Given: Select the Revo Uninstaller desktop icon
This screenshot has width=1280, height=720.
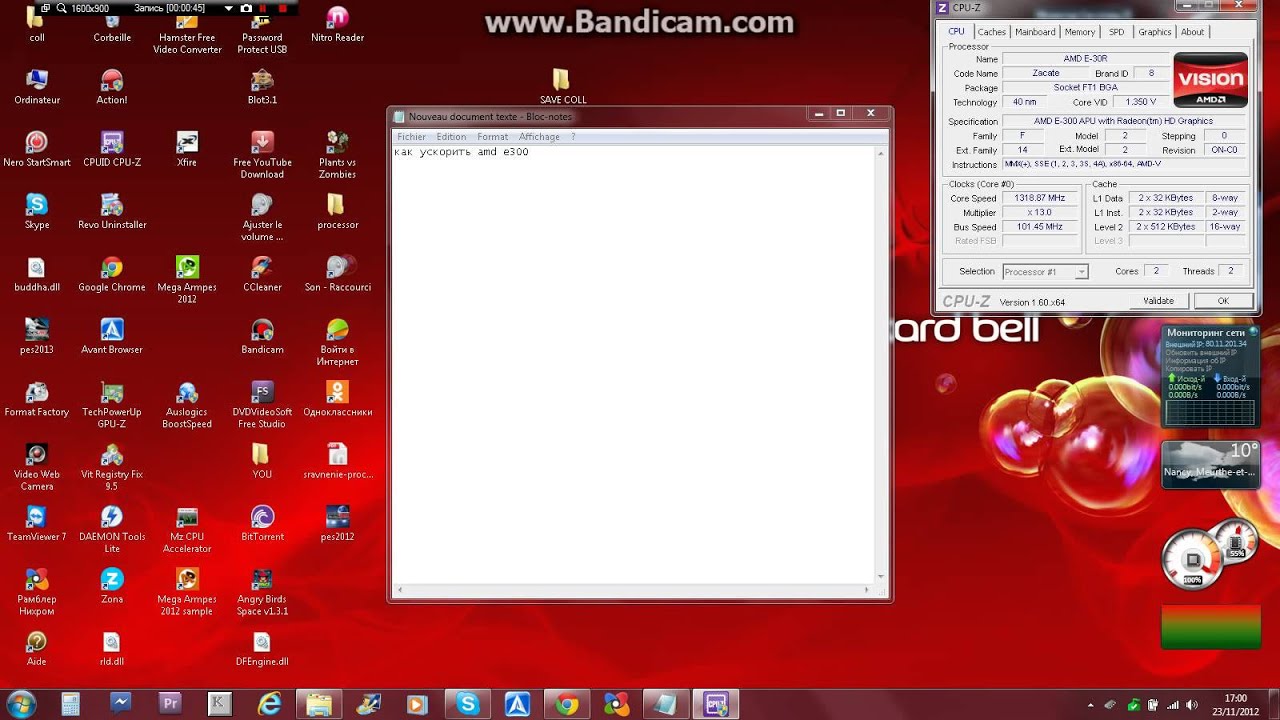Looking at the screenshot, I should 112,211.
